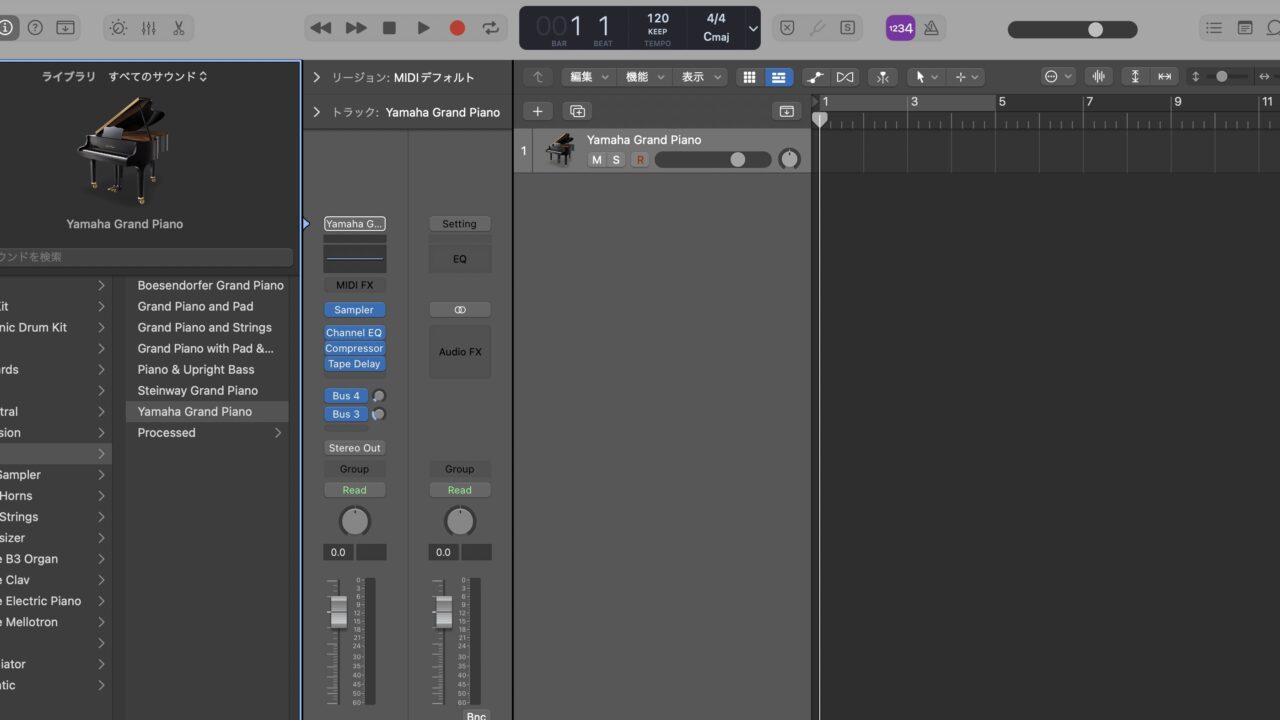Click the duplicate track icon
The height and width of the screenshot is (720, 1280).
click(577, 111)
